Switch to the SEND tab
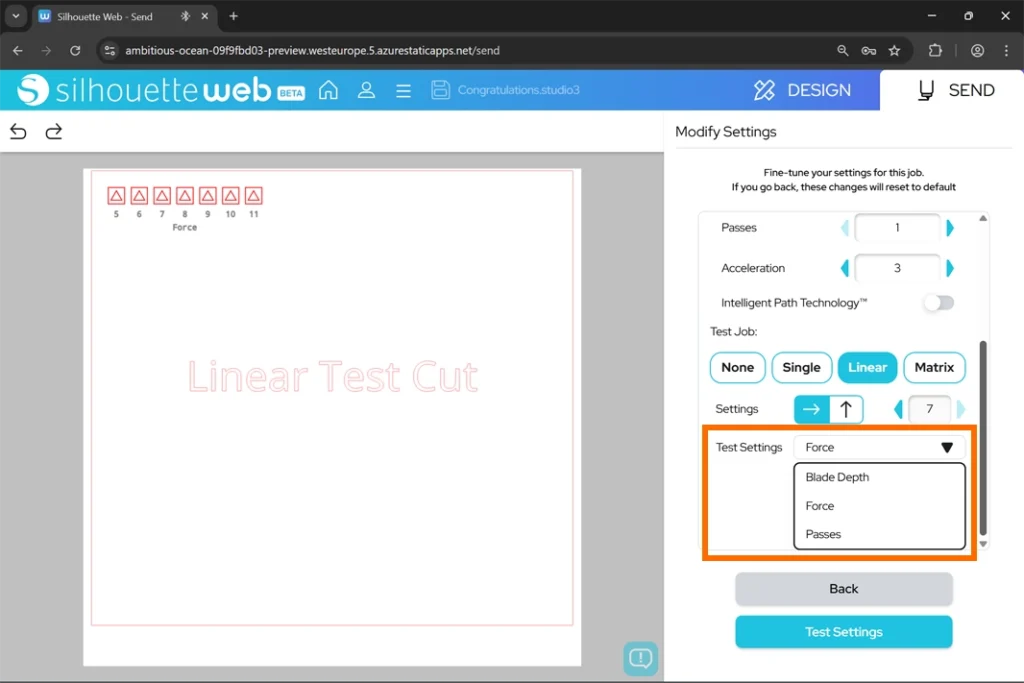1024x683 pixels. [955, 90]
